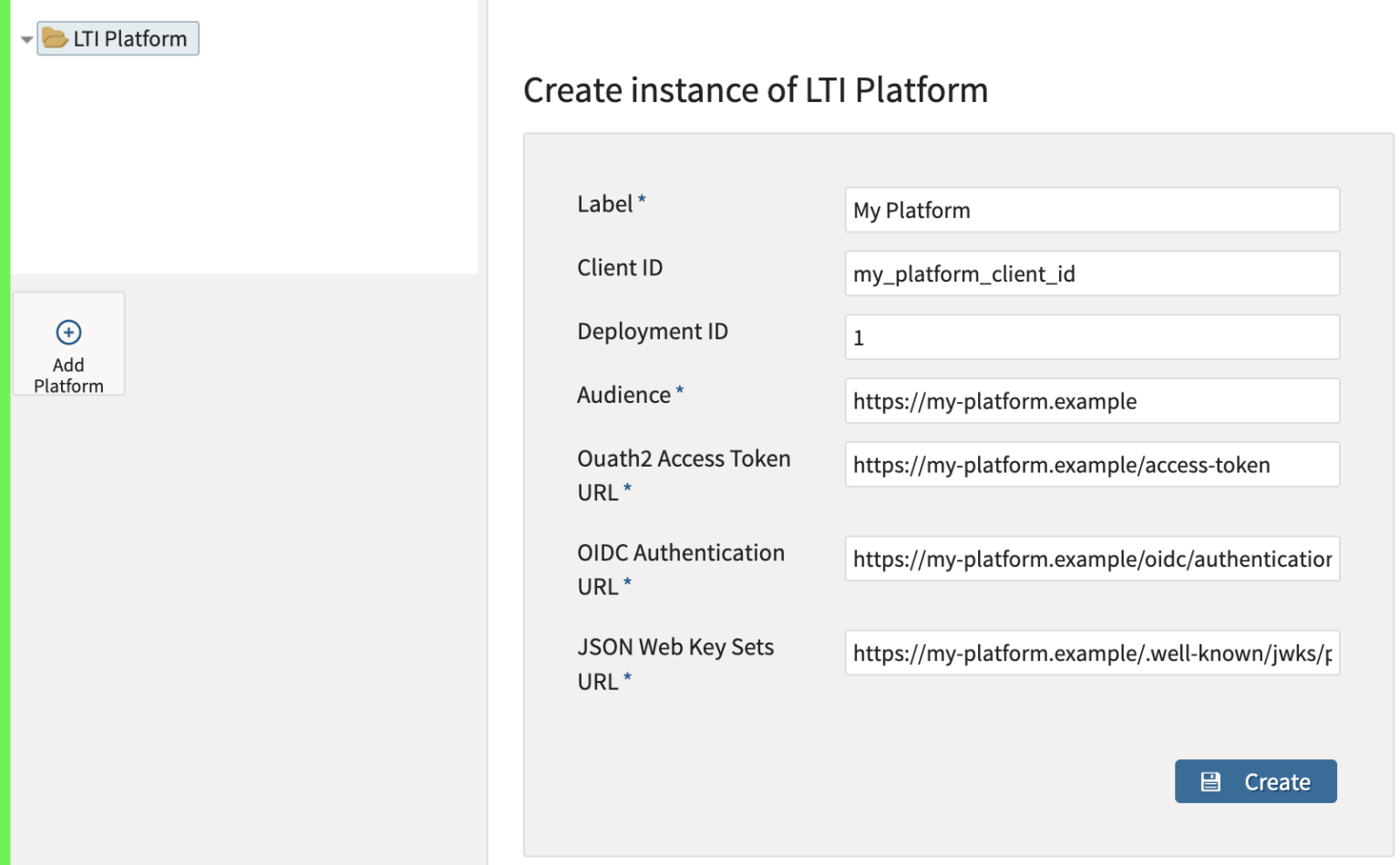The image size is (1400, 865).
Task: Focus the Audience URL field
Action: coord(1091,400)
